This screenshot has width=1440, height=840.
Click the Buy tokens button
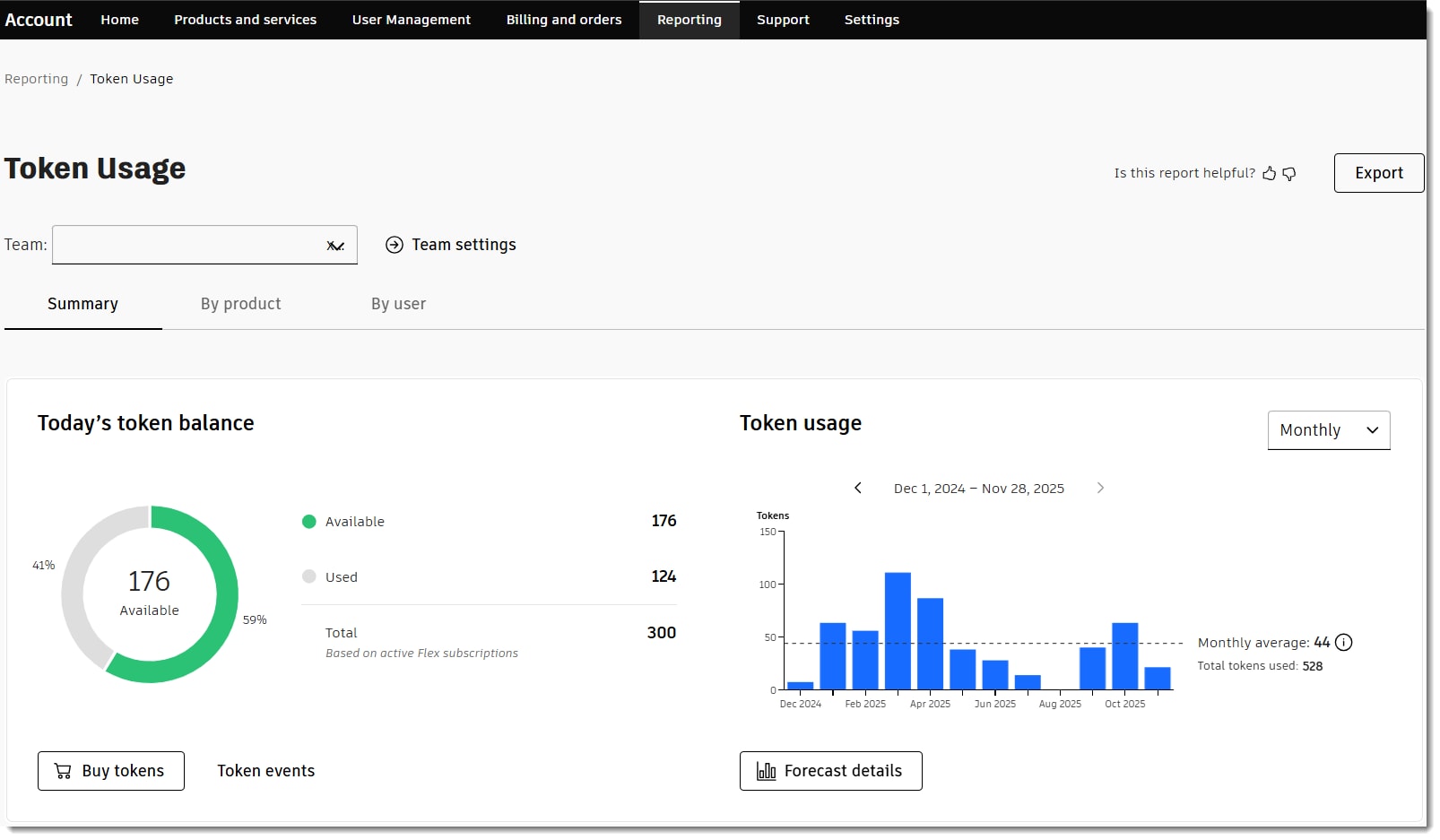pyautogui.click(x=110, y=770)
